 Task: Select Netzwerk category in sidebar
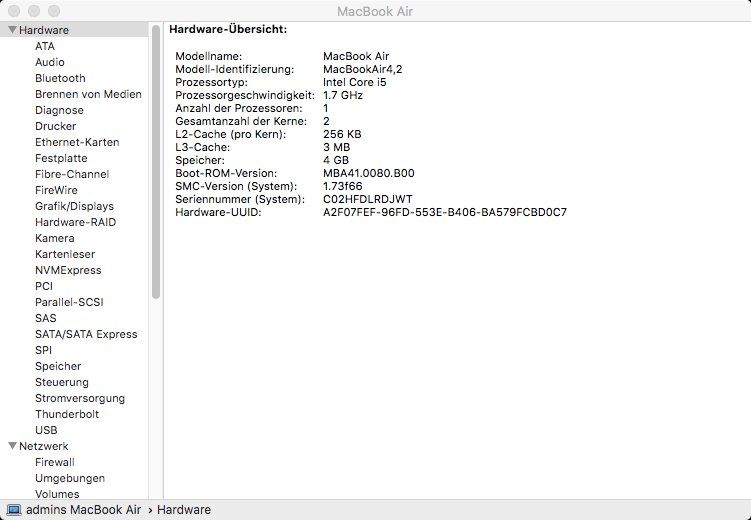point(44,446)
